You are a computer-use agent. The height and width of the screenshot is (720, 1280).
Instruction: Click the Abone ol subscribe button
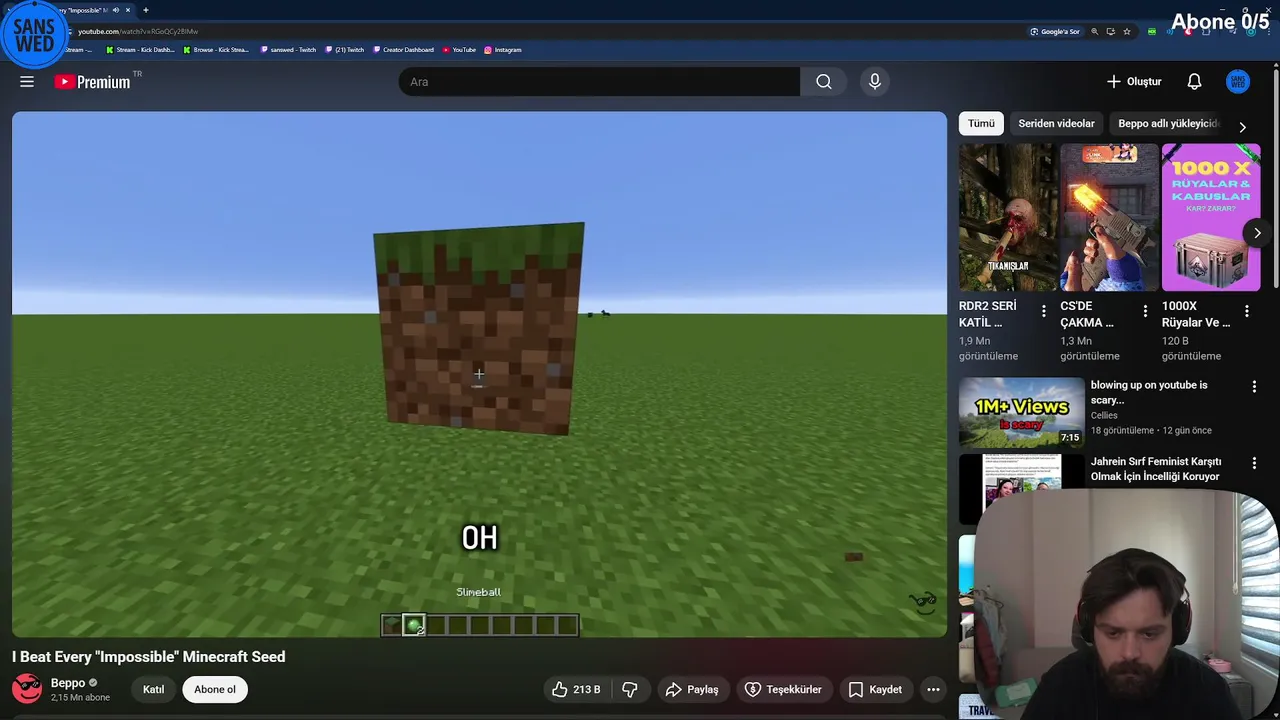pos(215,689)
